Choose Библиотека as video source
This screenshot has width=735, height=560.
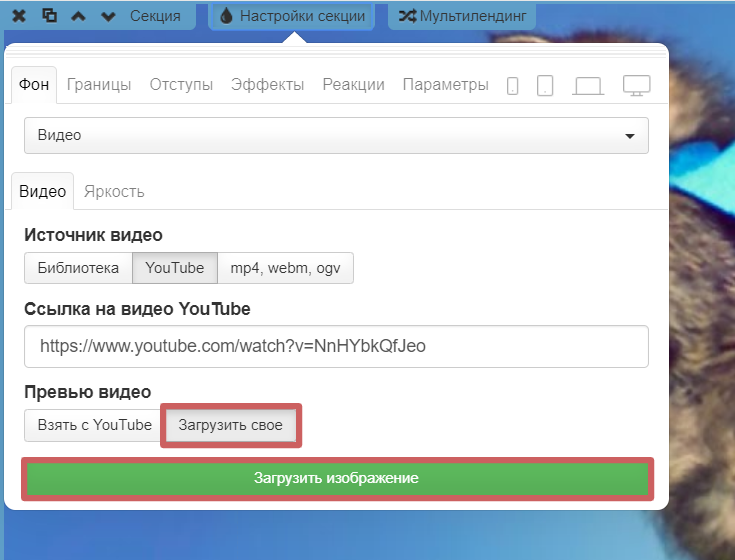78,268
